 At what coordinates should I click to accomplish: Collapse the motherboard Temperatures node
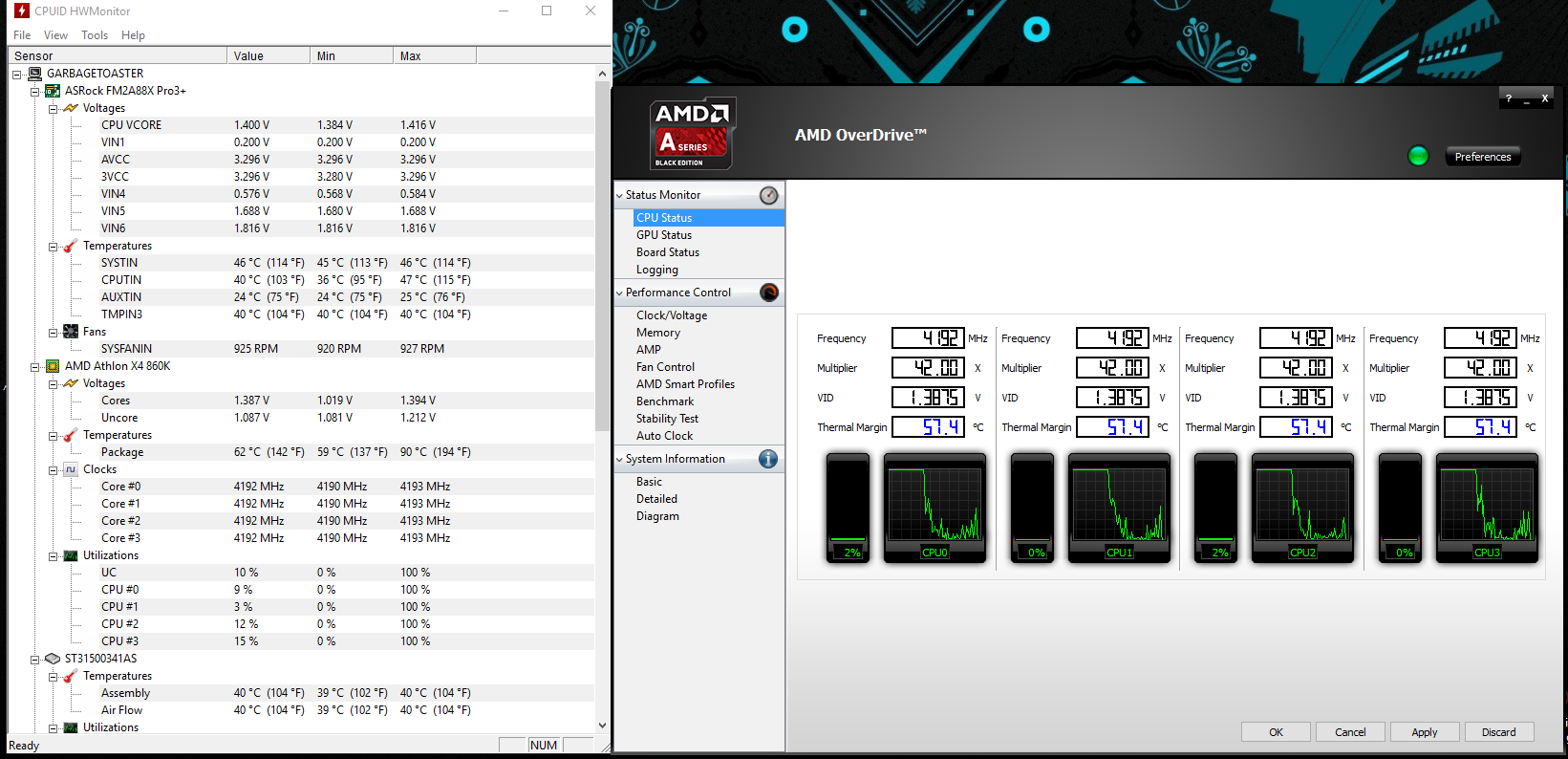click(x=54, y=246)
